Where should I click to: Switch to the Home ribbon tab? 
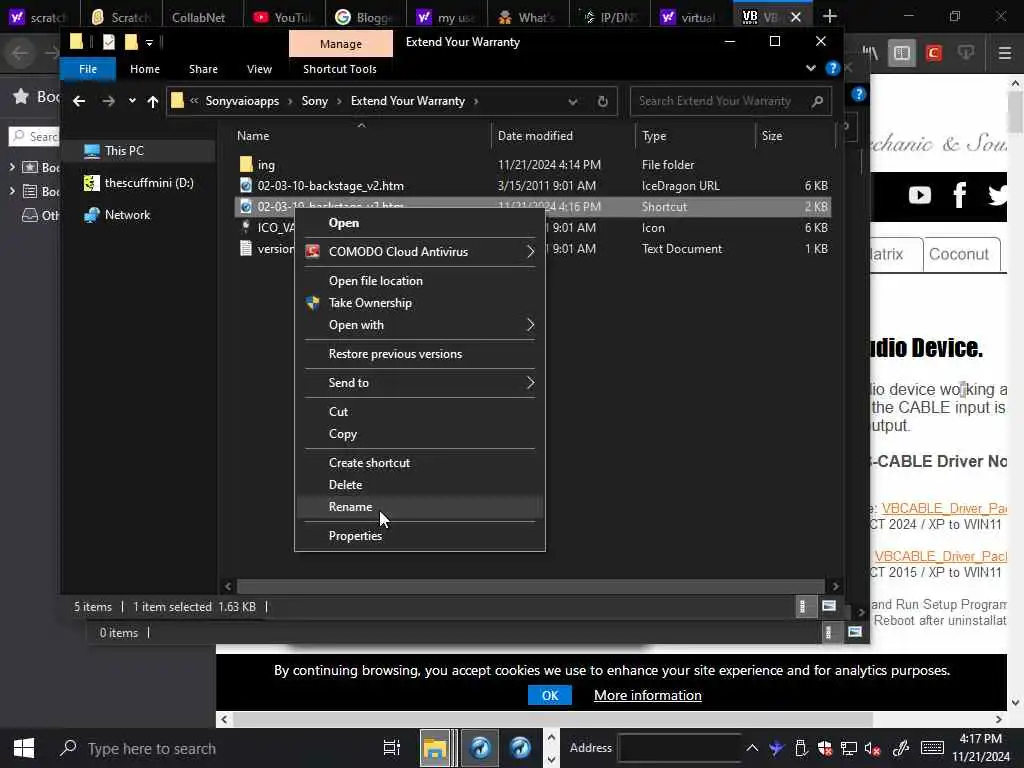tap(145, 69)
